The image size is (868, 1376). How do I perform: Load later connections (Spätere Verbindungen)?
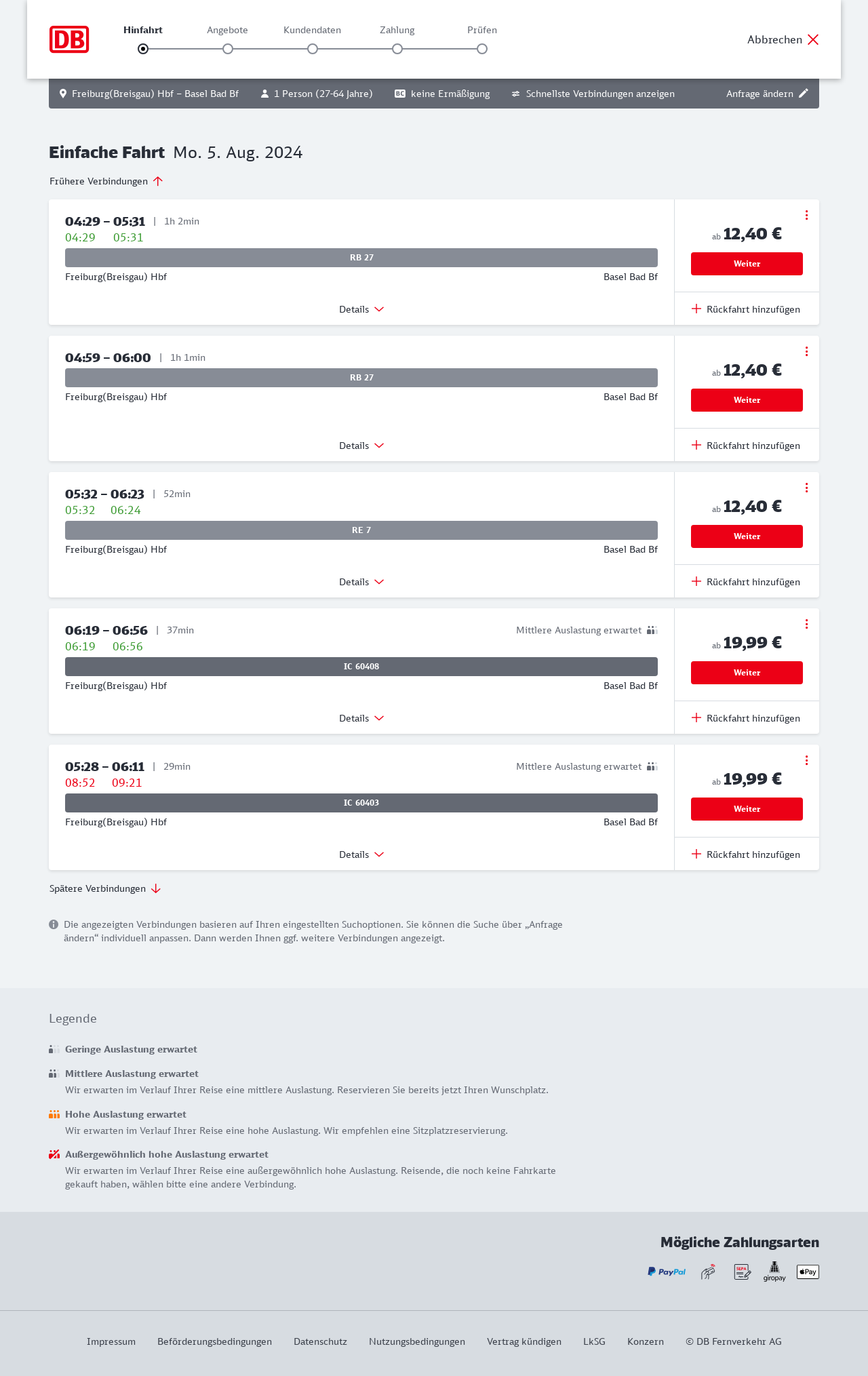(x=105, y=888)
